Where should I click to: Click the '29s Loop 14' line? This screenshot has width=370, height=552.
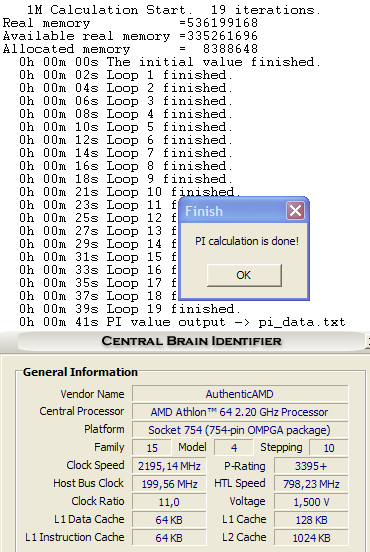(98, 244)
